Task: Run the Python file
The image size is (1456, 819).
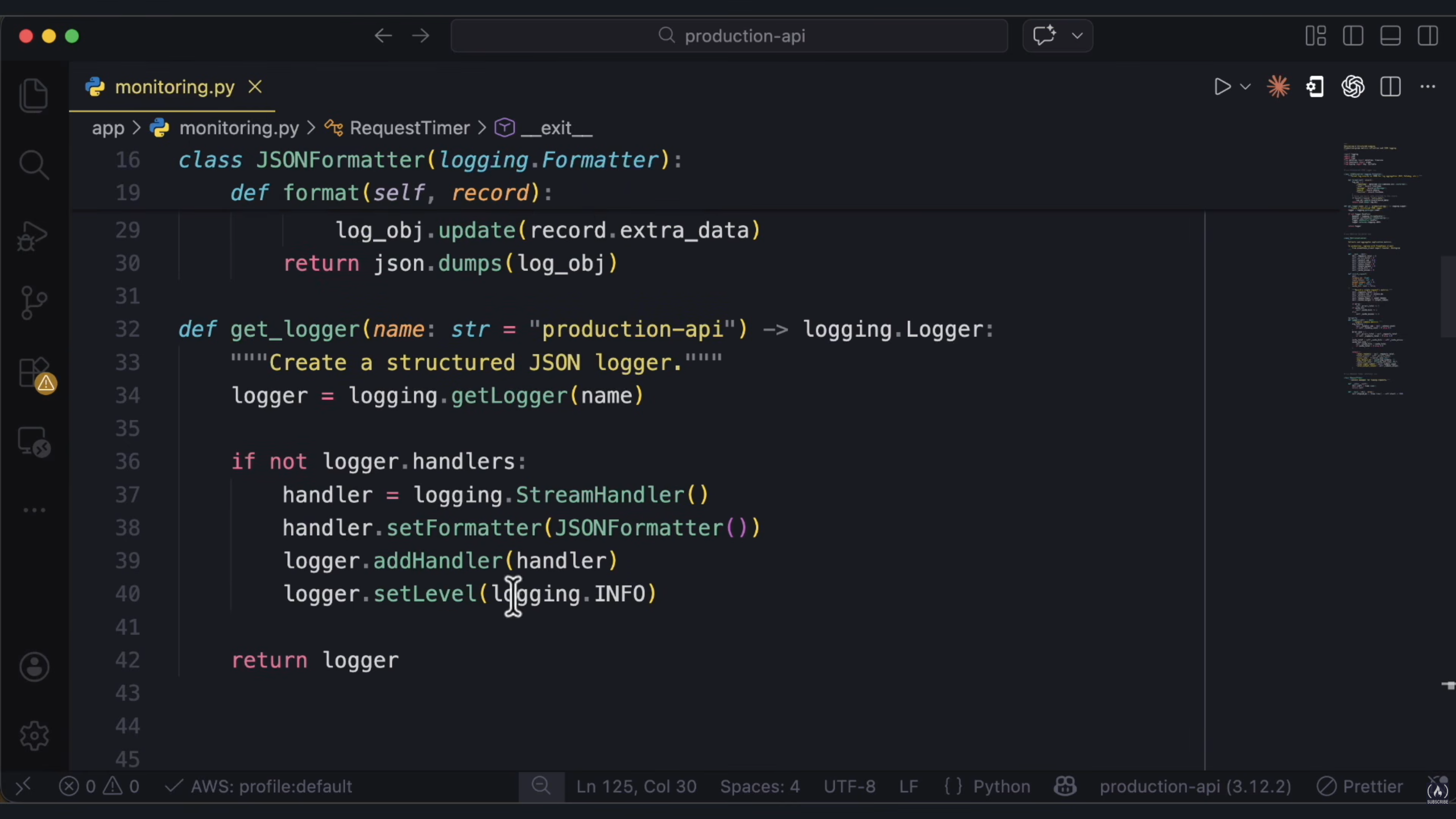Action: 1222,87
